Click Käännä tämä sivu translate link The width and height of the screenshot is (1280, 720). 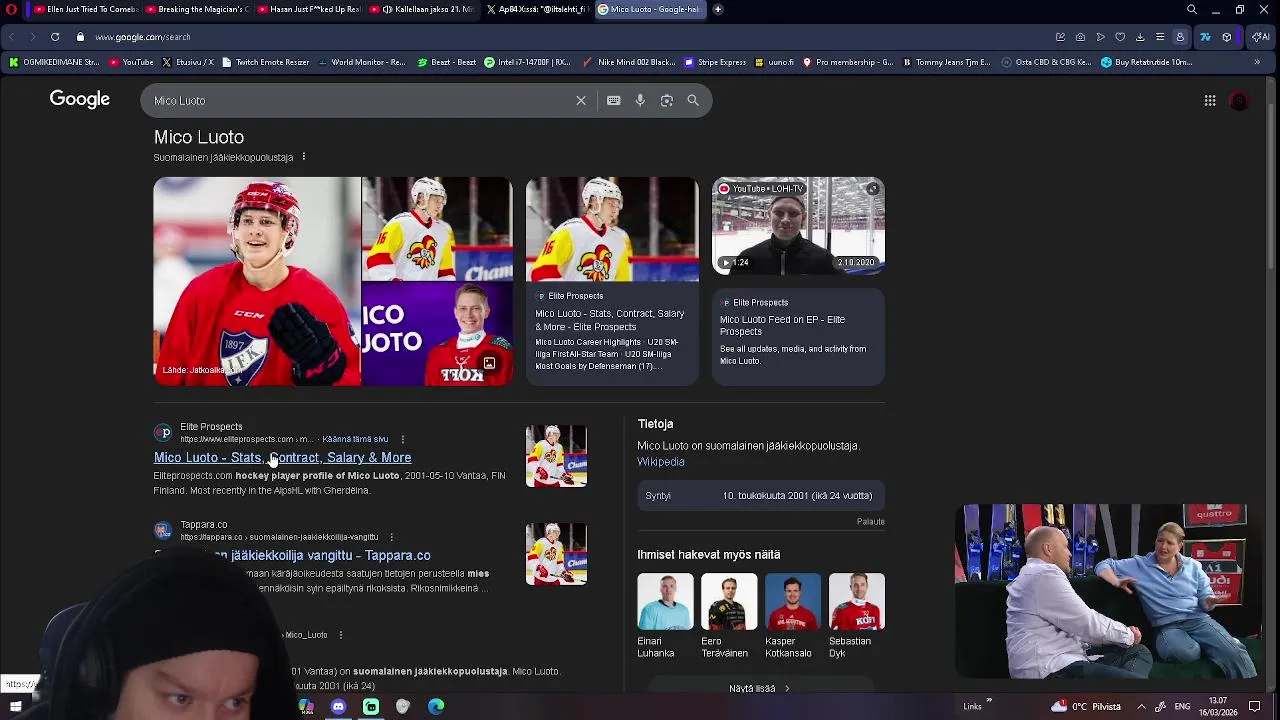pos(355,439)
